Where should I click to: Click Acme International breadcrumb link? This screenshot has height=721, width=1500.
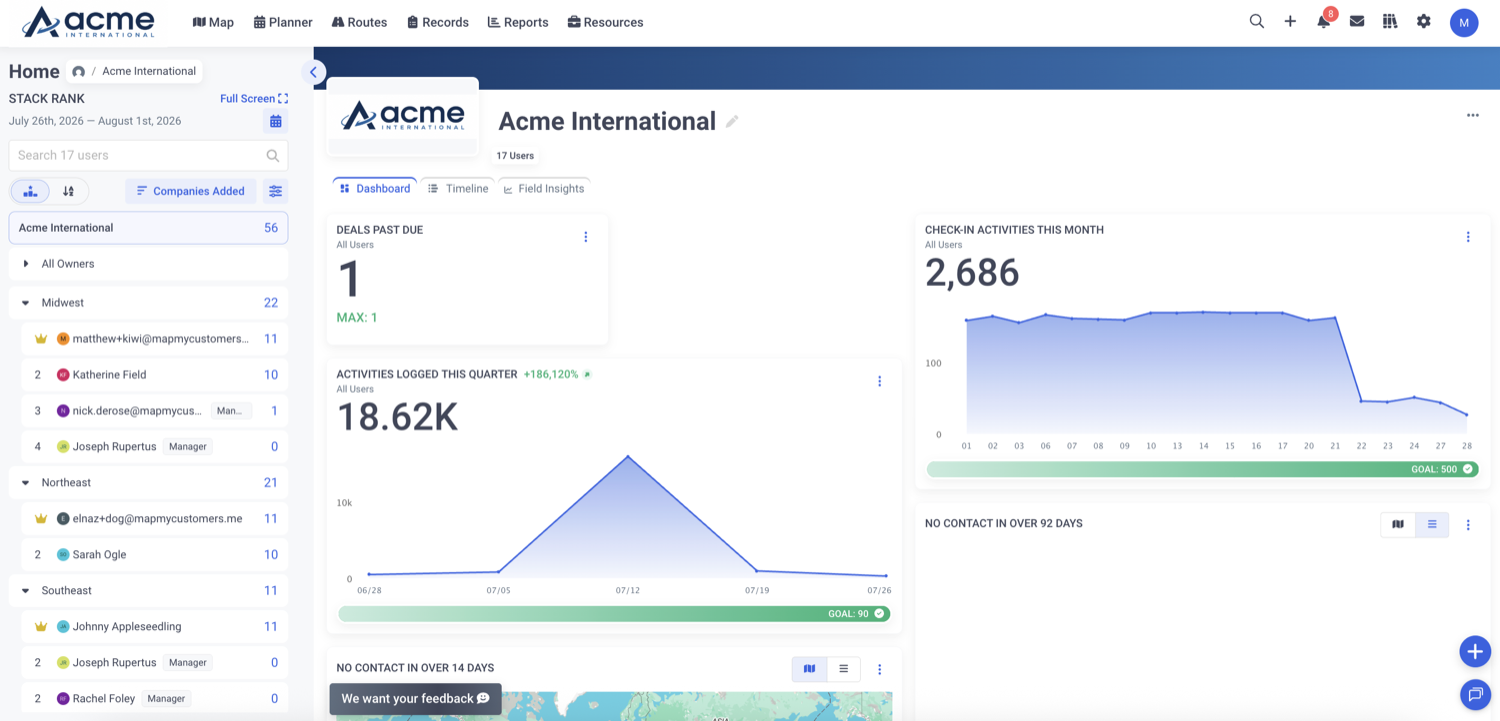[149, 72]
